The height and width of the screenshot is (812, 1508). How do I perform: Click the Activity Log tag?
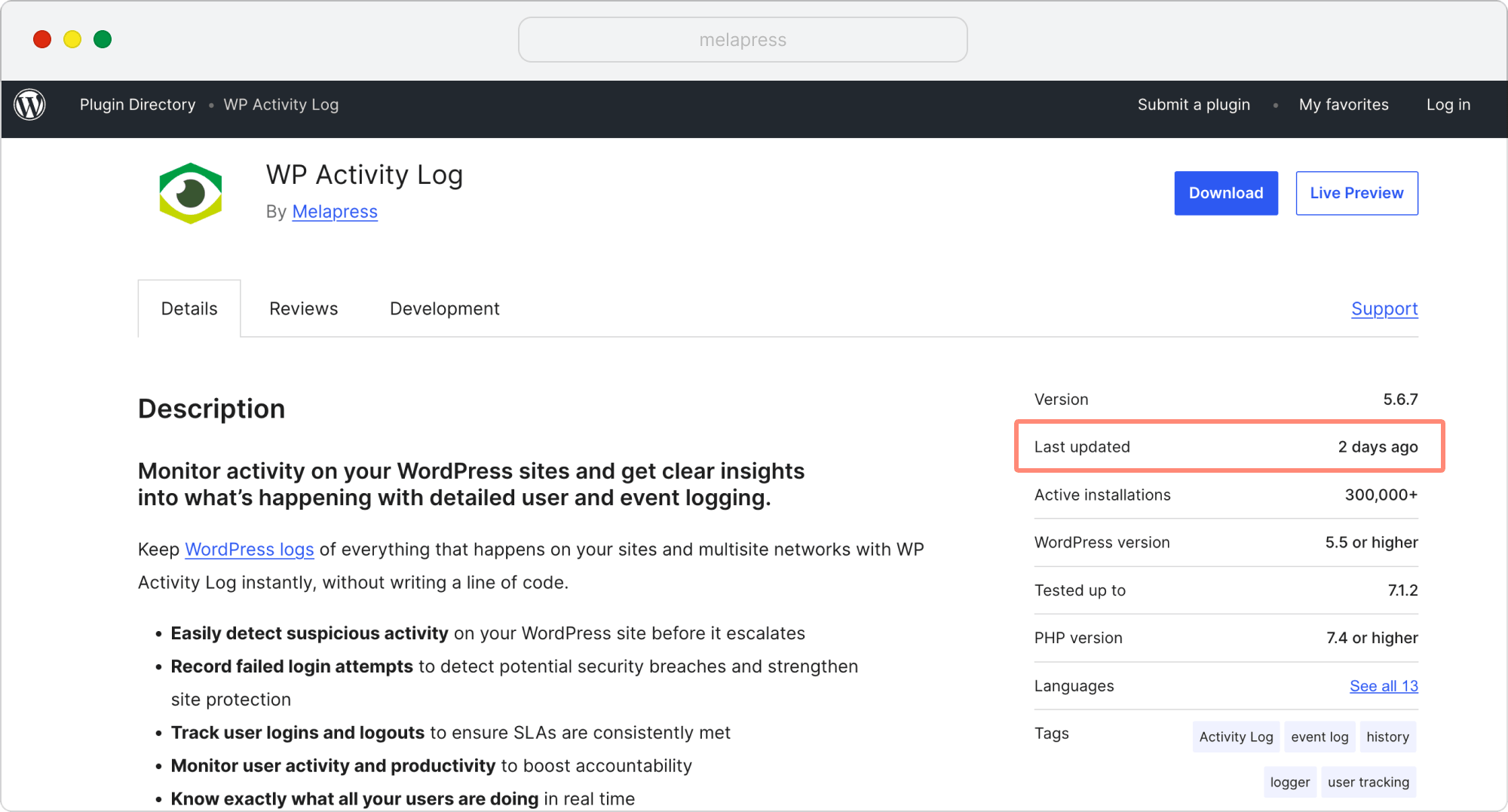click(x=1236, y=737)
